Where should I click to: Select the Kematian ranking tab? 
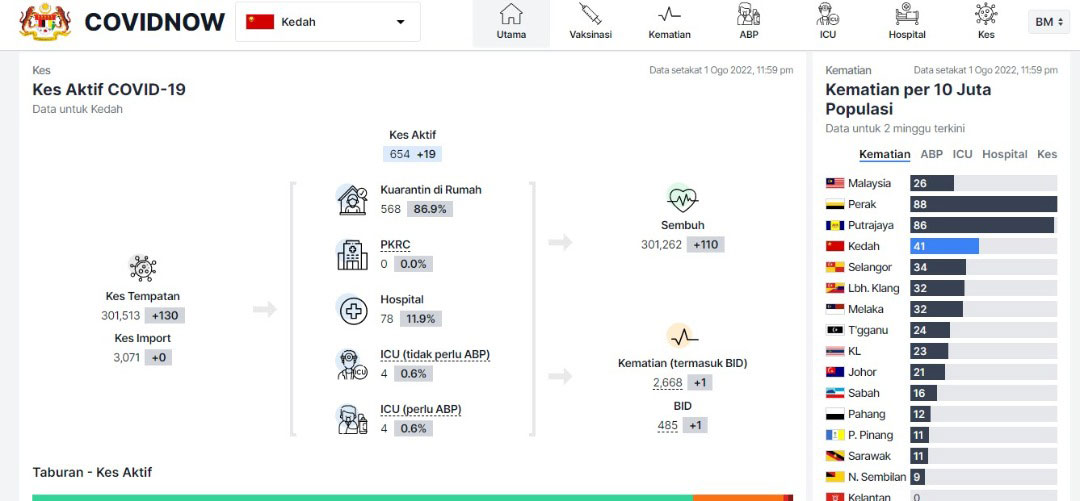point(884,154)
